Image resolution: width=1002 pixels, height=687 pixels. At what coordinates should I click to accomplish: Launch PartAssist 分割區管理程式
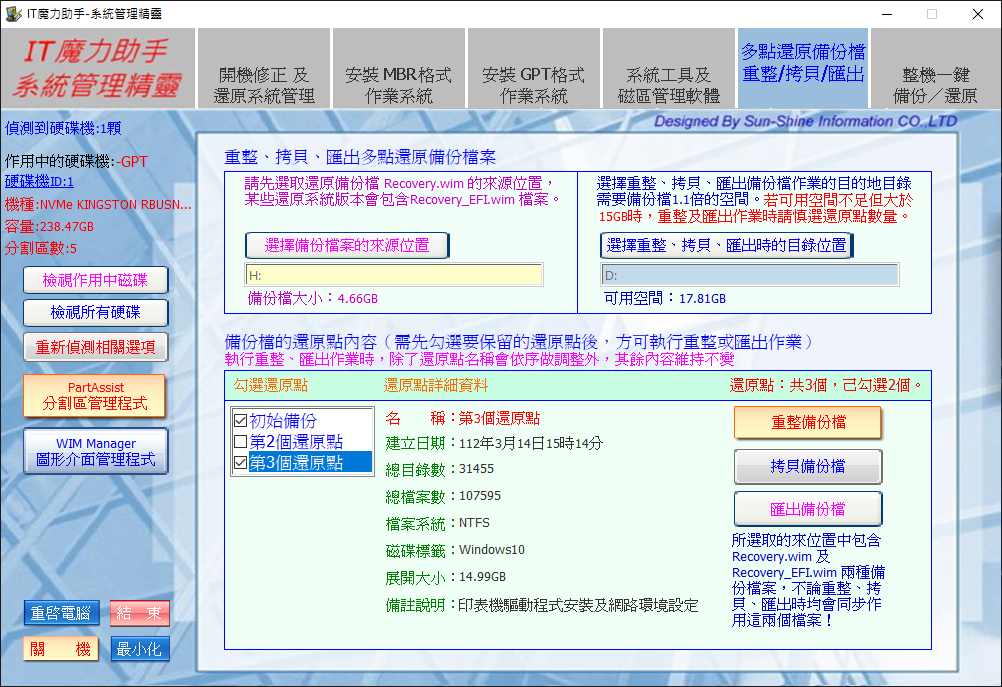[x=94, y=396]
